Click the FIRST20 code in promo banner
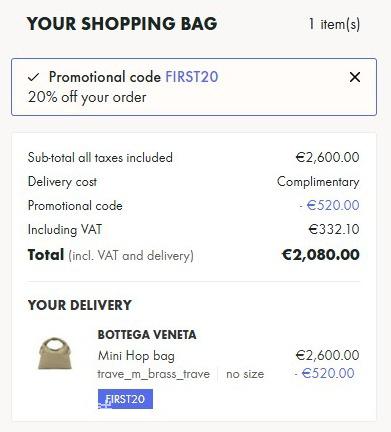391x432 pixels. 192,77
